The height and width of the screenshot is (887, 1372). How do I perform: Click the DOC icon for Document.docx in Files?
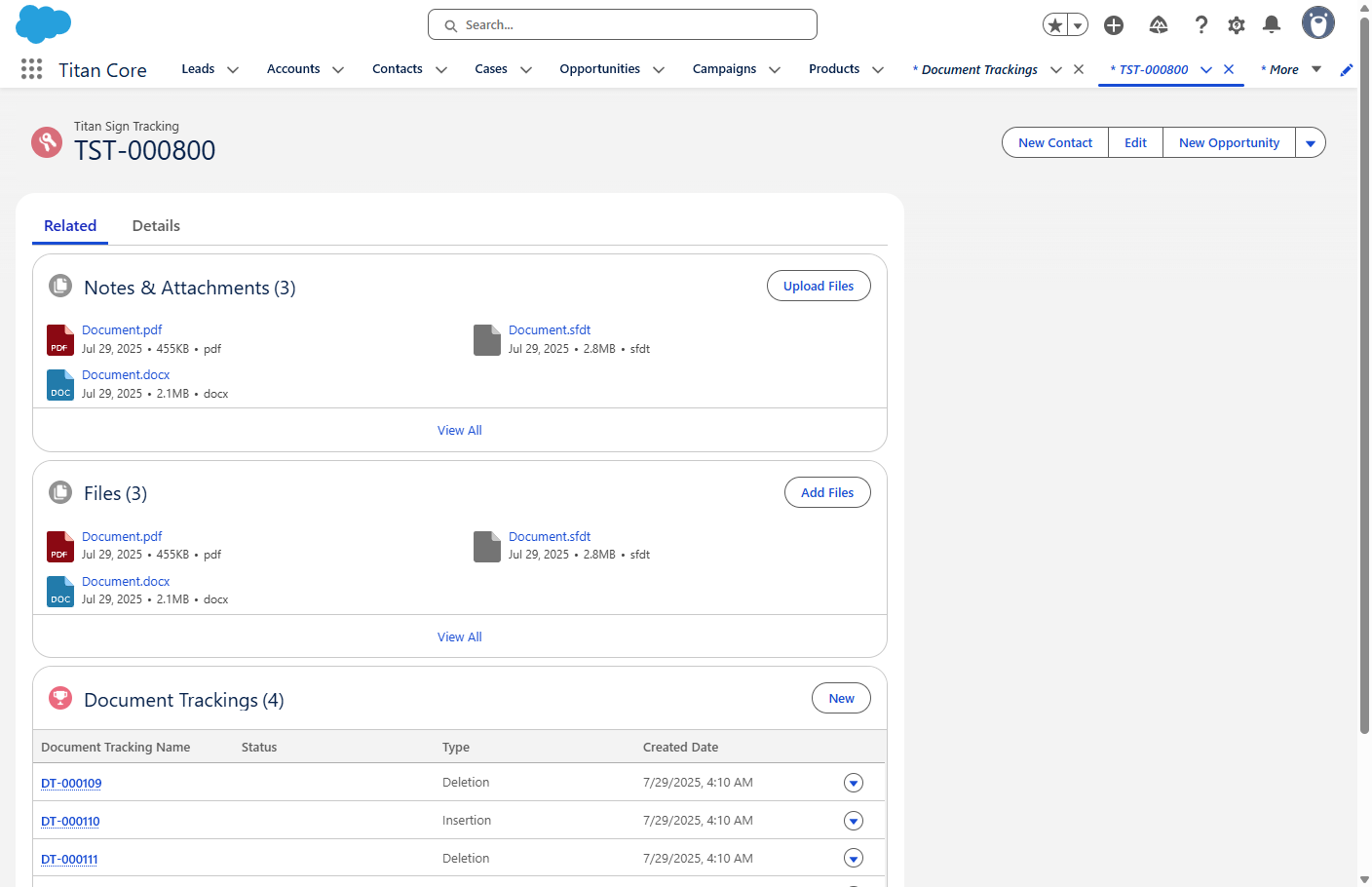(59, 592)
